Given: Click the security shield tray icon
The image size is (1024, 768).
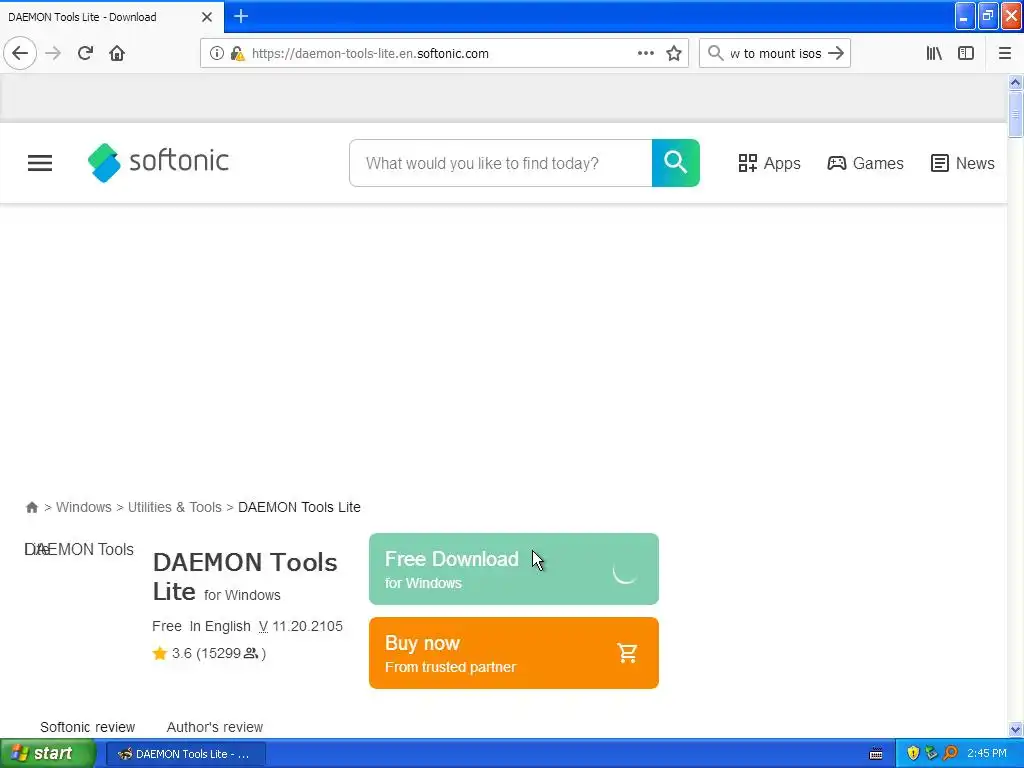Looking at the screenshot, I should point(914,754).
